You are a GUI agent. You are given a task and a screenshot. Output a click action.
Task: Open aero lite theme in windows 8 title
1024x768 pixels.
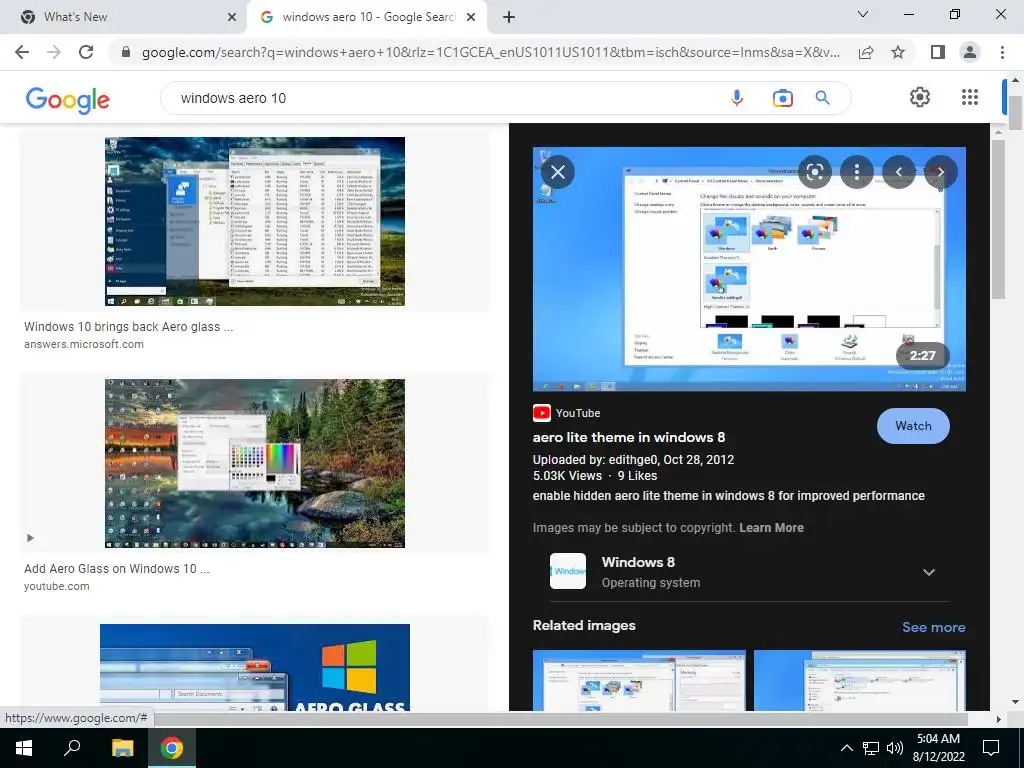(629, 437)
